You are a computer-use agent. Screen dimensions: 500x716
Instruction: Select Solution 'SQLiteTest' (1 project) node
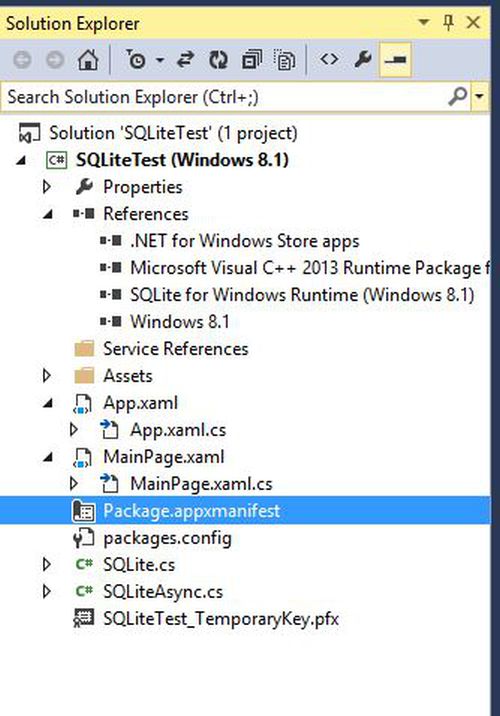pos(173,133)
